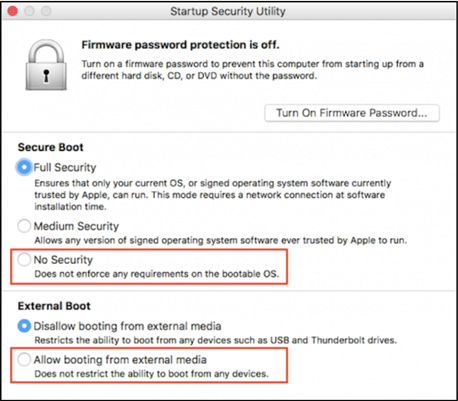
Task: Click 'Does not enforce any requirements' text
Action: click(x=157, y=274)
